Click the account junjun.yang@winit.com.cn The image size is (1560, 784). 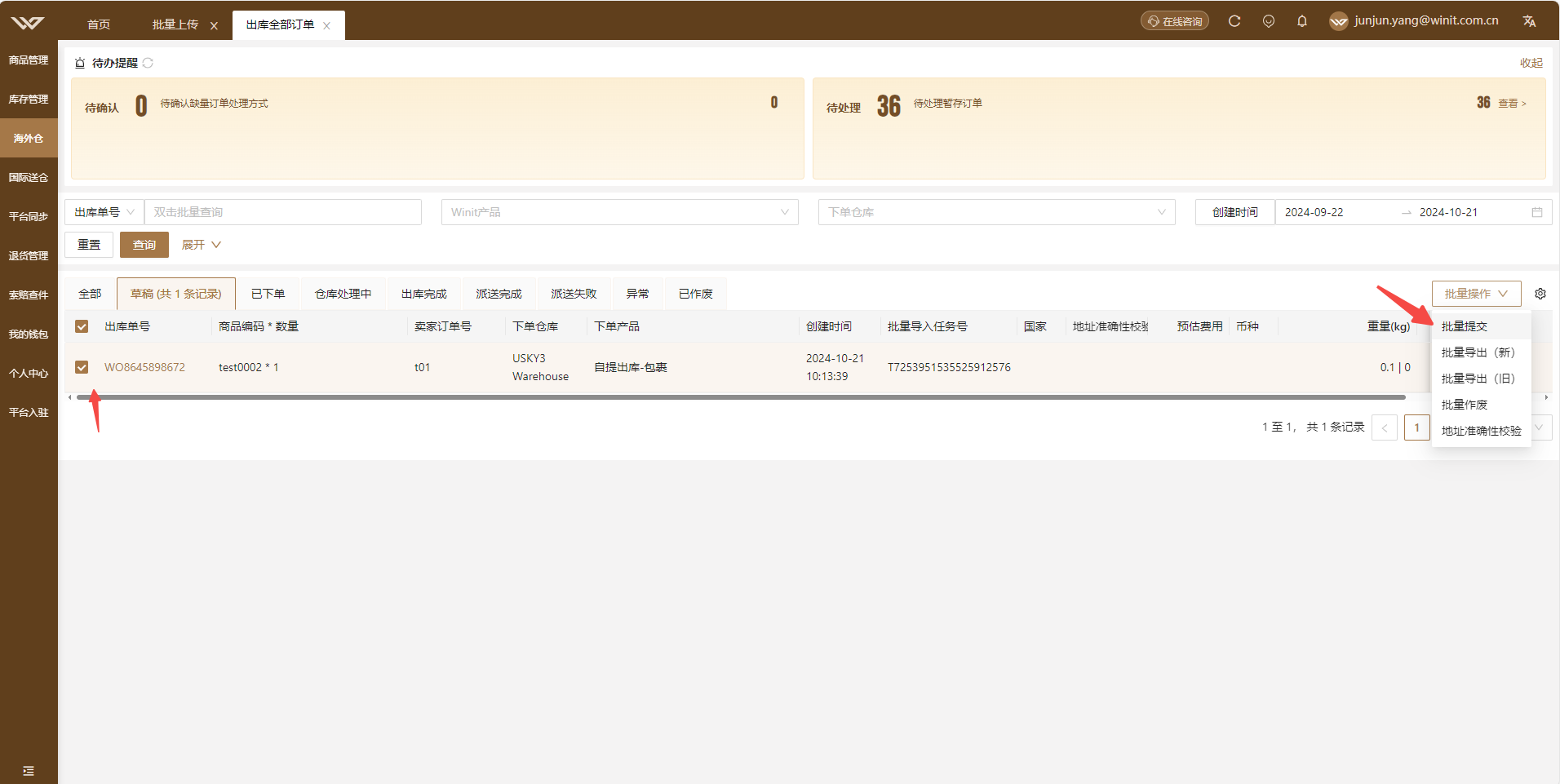[1426, 20]
